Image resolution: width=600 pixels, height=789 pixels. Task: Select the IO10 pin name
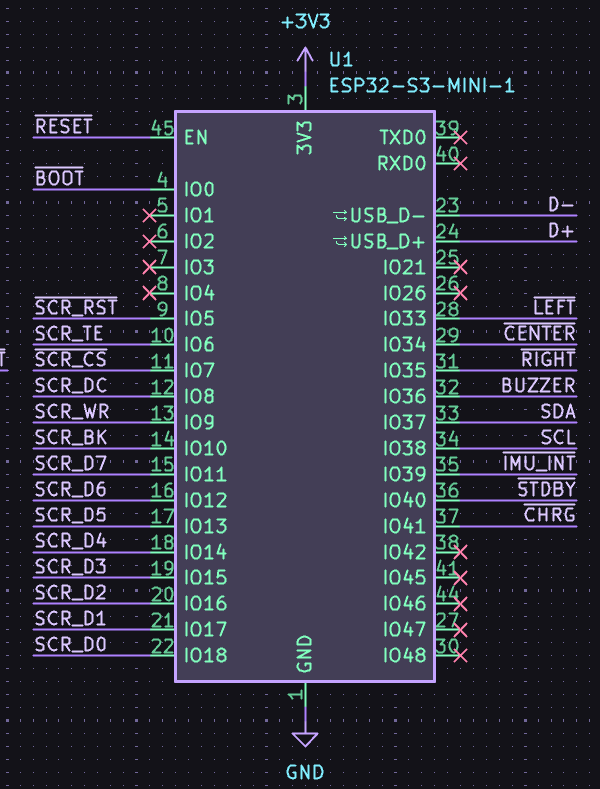205,448
